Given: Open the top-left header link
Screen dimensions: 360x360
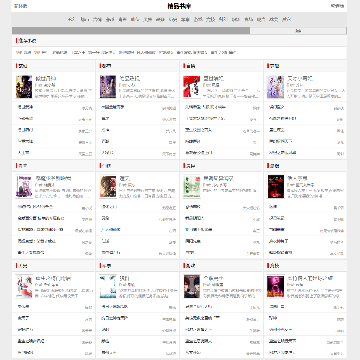Looking at the screenshot, I should [x=21, y=6].
